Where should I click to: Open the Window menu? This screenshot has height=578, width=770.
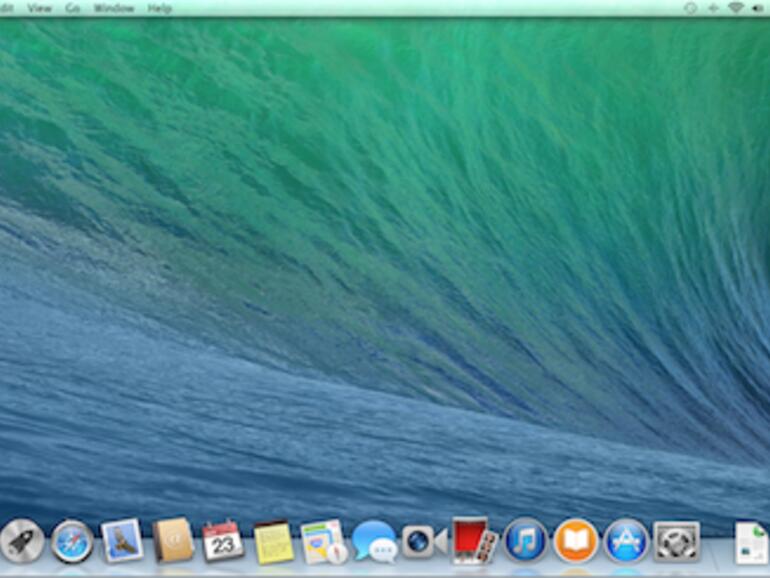[112, 8]
